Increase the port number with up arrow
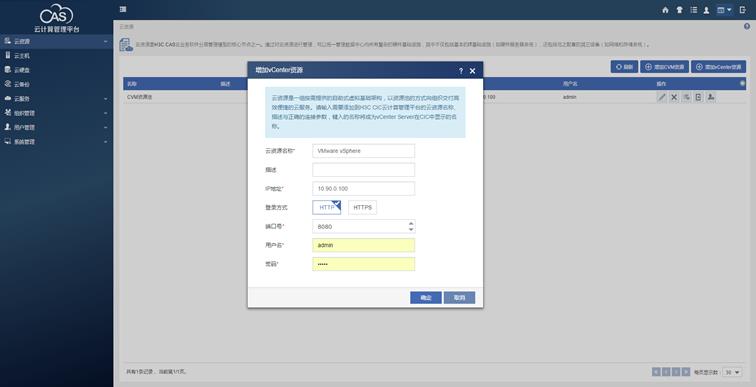Screen dimensions: 756x387 click(411, 224)
